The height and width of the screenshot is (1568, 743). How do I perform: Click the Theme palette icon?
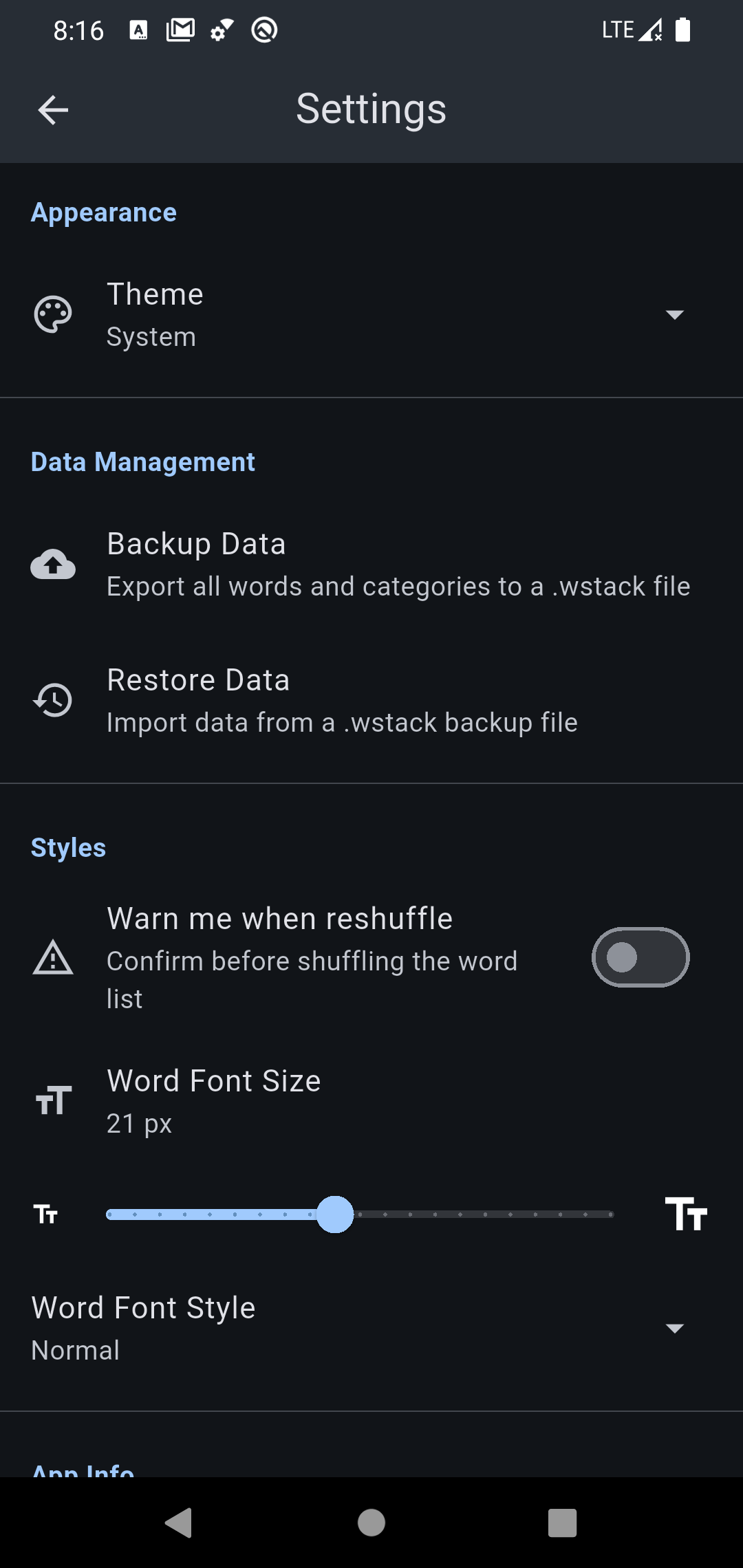pyautogui.click(x=52, y=314)
